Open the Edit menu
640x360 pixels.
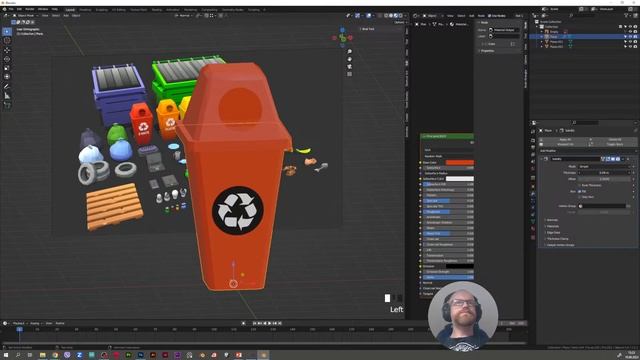click(19, 9)
